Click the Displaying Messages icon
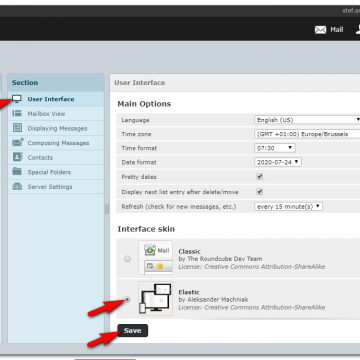The height and width of the screenshot is (360, 360). point(17,128)
